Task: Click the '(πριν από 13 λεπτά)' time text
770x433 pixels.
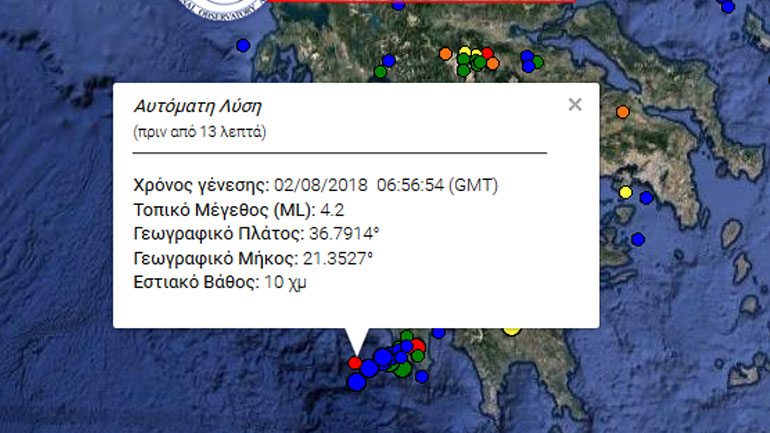Action: pos(199,132)
